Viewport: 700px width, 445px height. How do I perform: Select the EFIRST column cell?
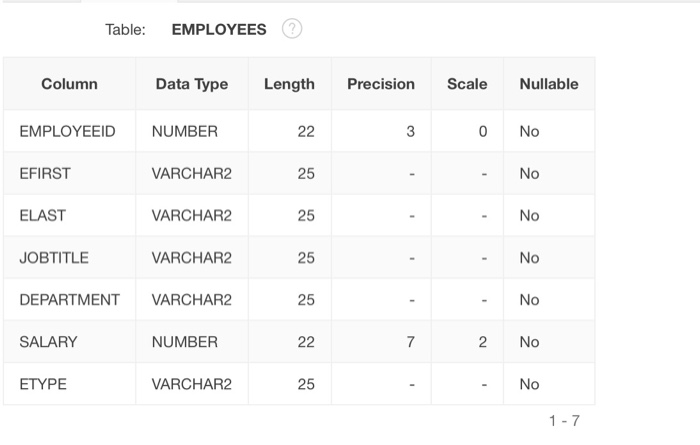tap(45, 173)
